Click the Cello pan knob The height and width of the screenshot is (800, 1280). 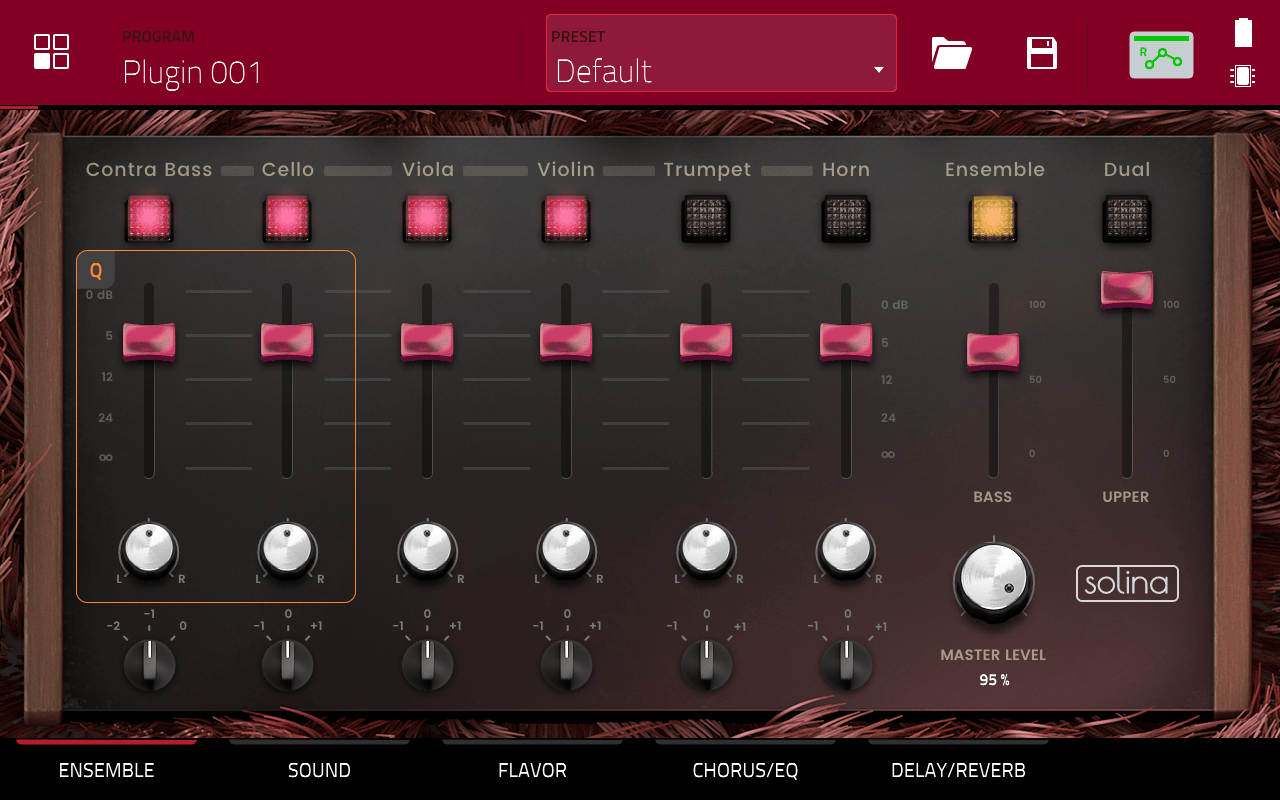(x=288, y=549)
